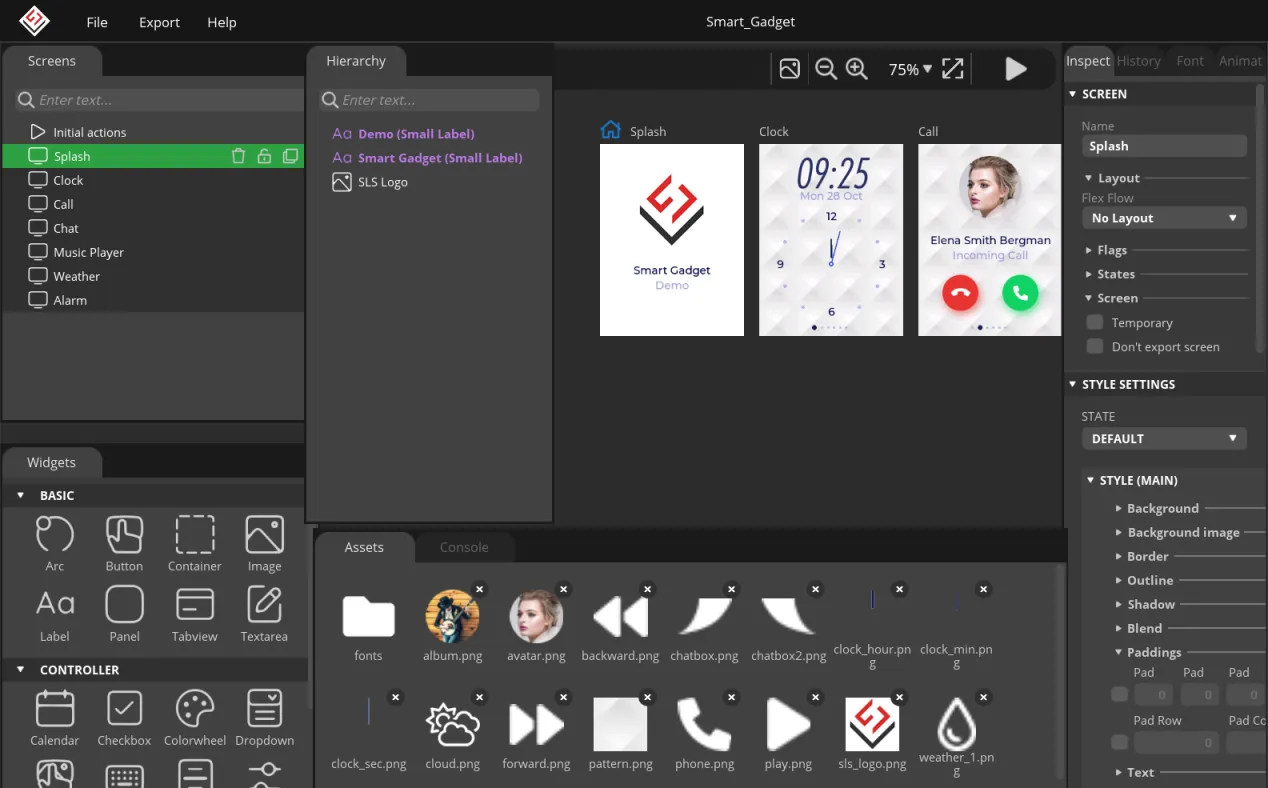Select the Colorwheel widget
This screenshot has width=1268, height=788.
(195, 718)
